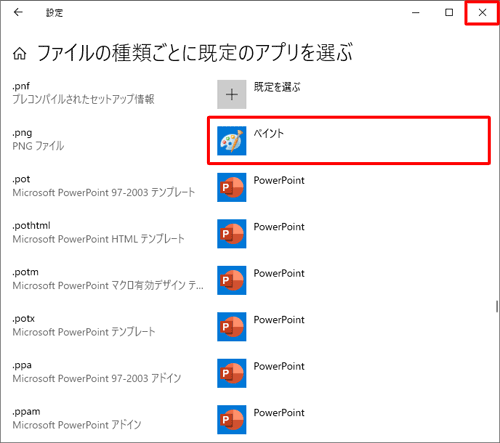
Task: Click text Microsoft PowerPoint HTML テンプレート
Action: pos(98,239)
